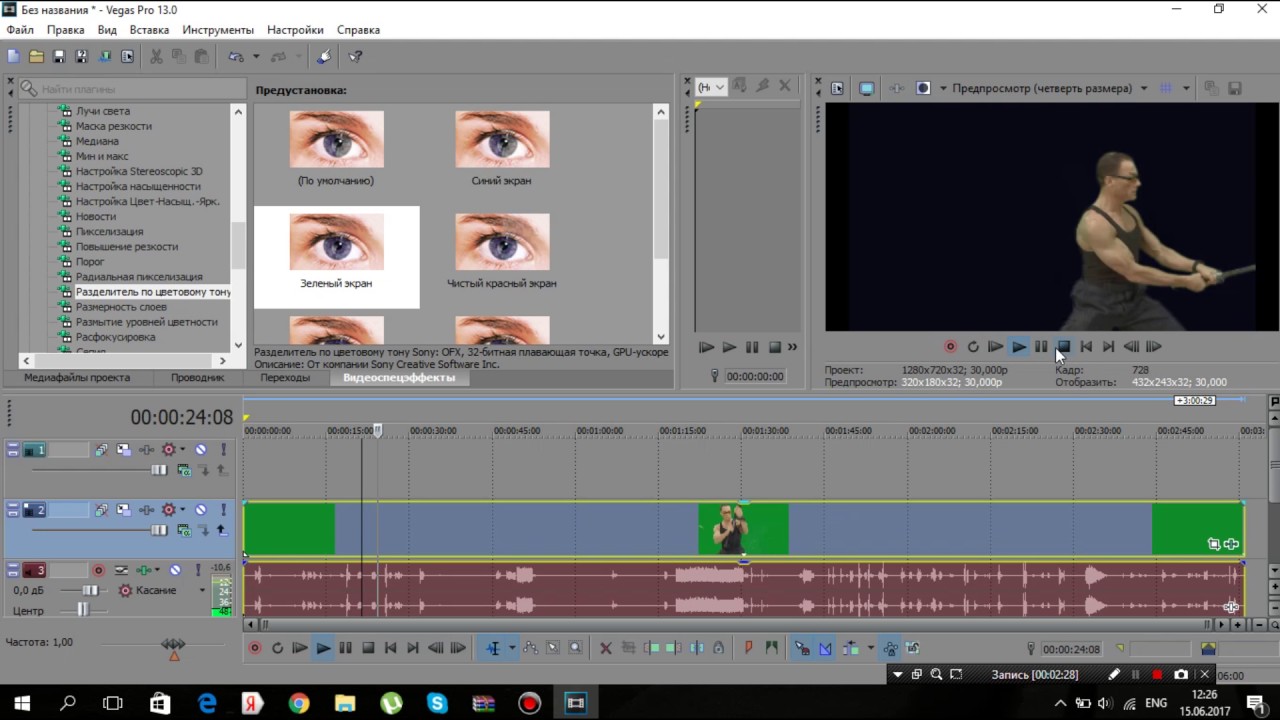The height and width of the screenshot is (720, 1280).
Task: Open the edit tool dropdown arrow on the timeline toolbar
Action: (512, 648)
